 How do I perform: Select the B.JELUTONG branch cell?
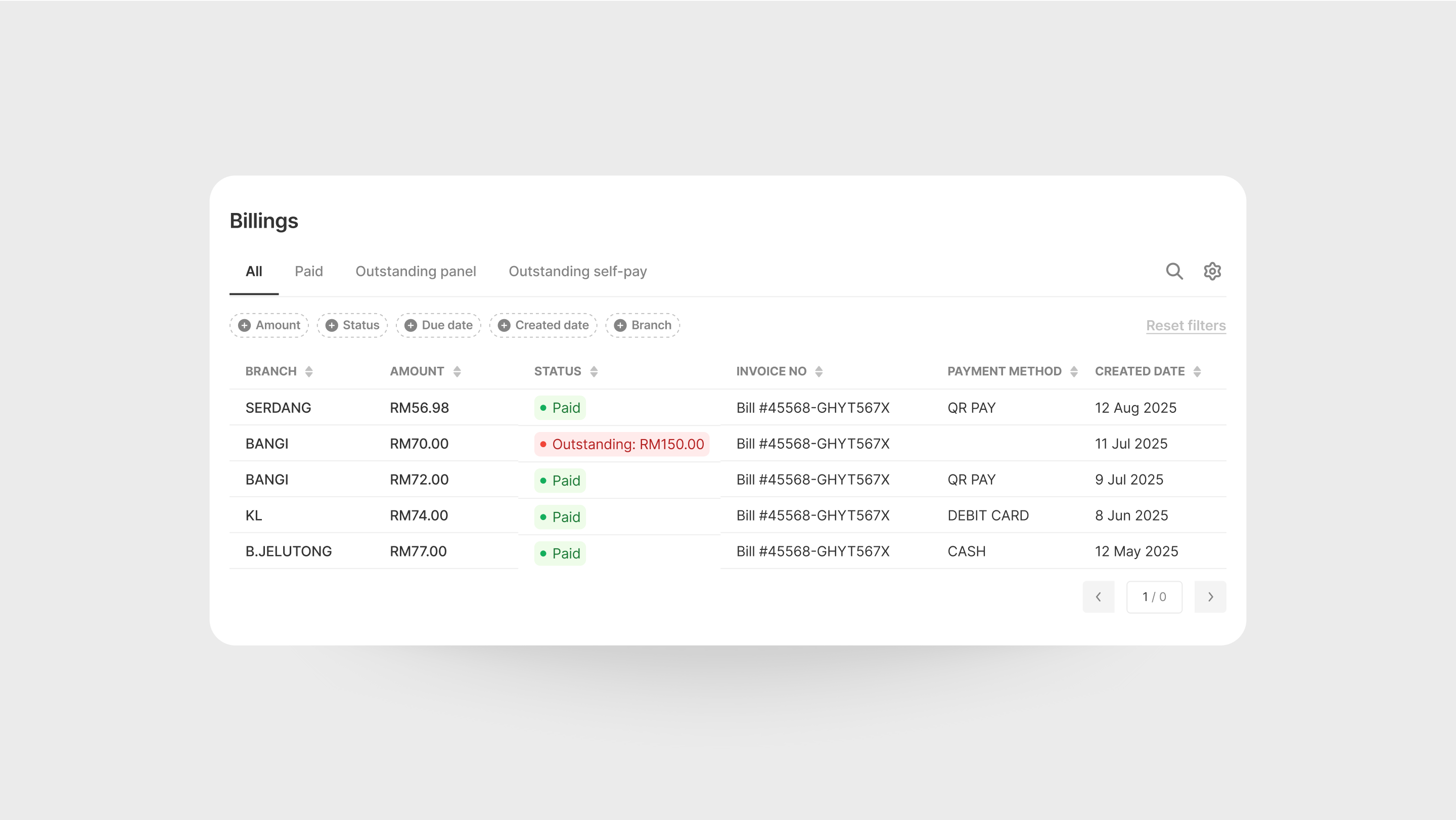click(x=288, y=551)
